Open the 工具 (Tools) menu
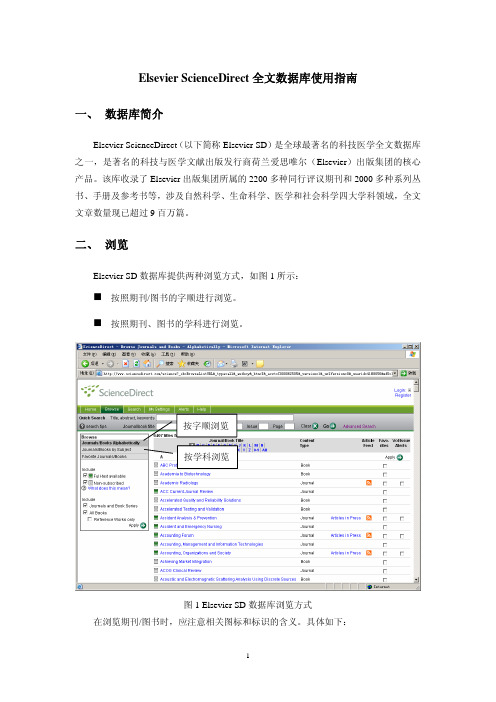The height and width of the screenshot is (702, 496). click(x=167, y=354)
